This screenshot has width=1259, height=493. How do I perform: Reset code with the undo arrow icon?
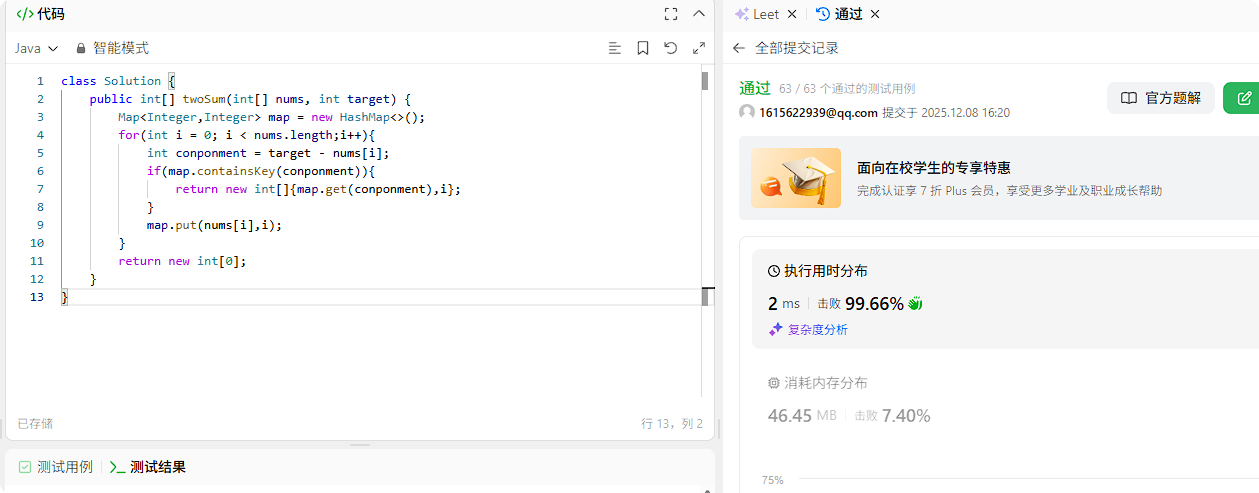tap(671, 48)
